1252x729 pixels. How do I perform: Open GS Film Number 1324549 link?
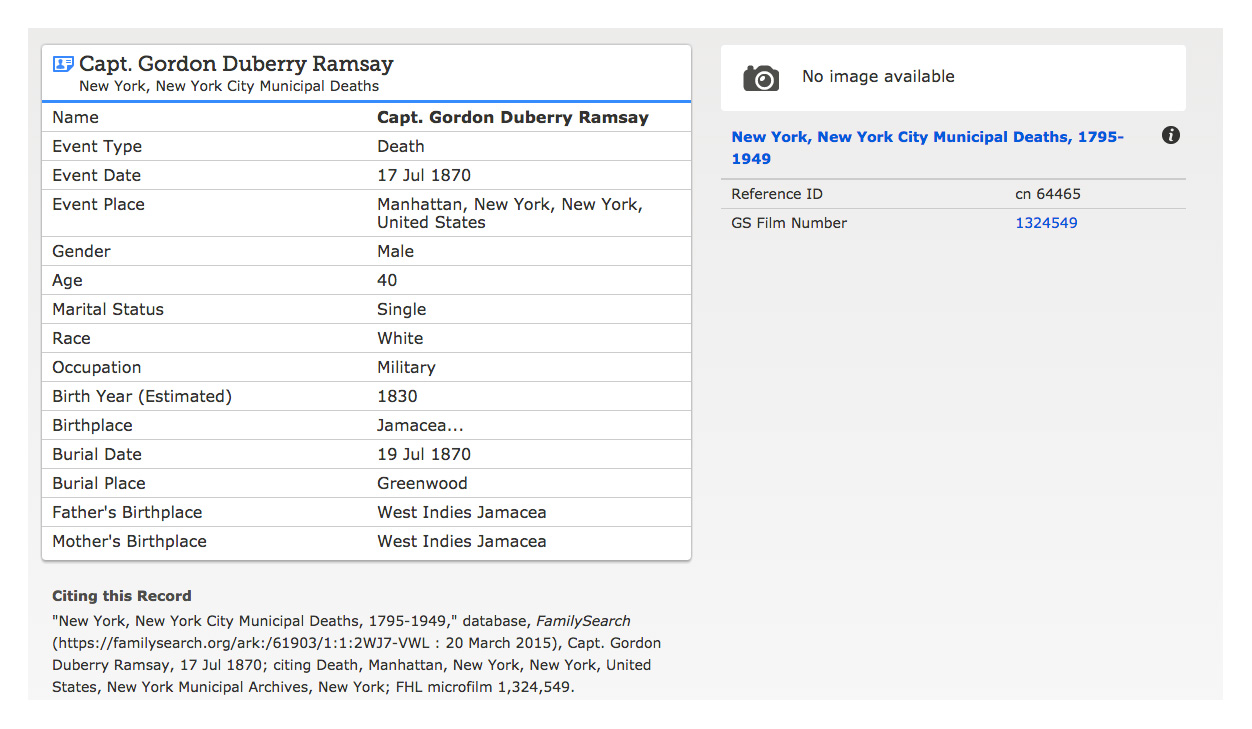[x=1046, y=223]
